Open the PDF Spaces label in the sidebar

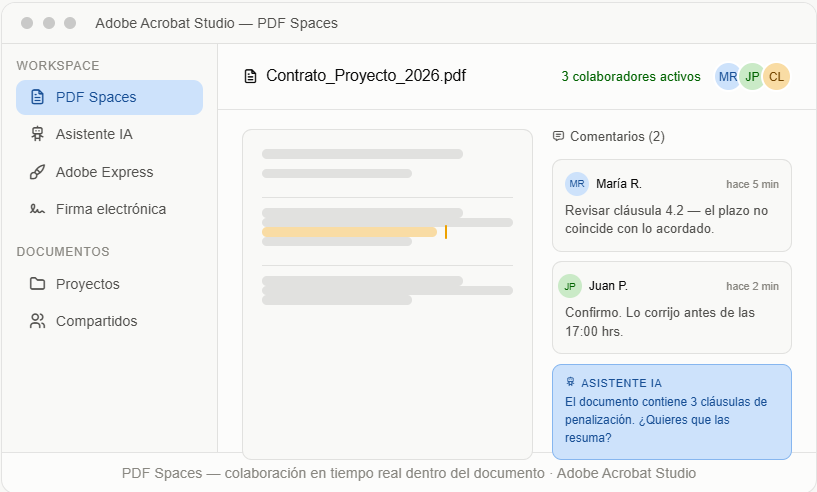(x=96, y=97)
